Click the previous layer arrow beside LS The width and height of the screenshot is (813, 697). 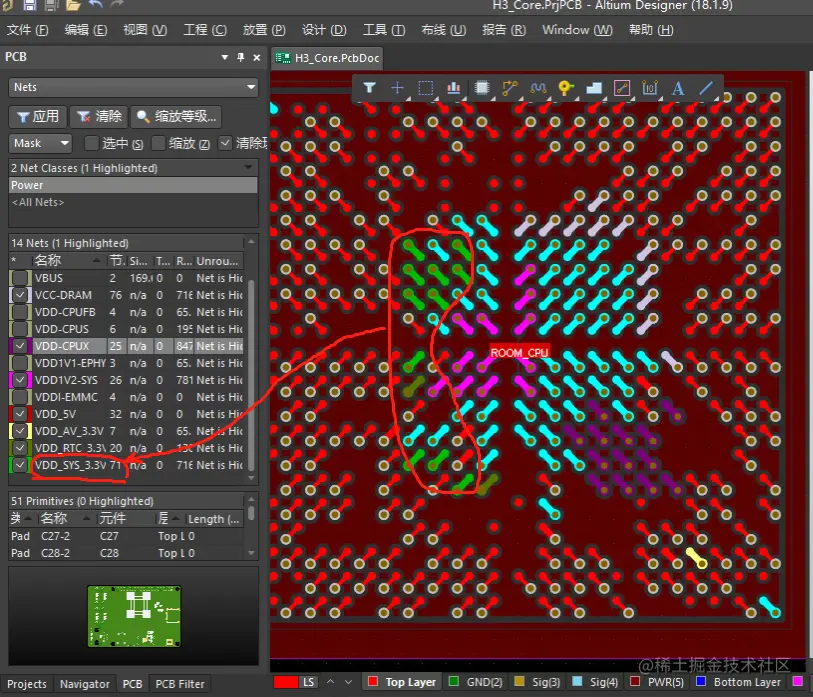pos(330,681)
